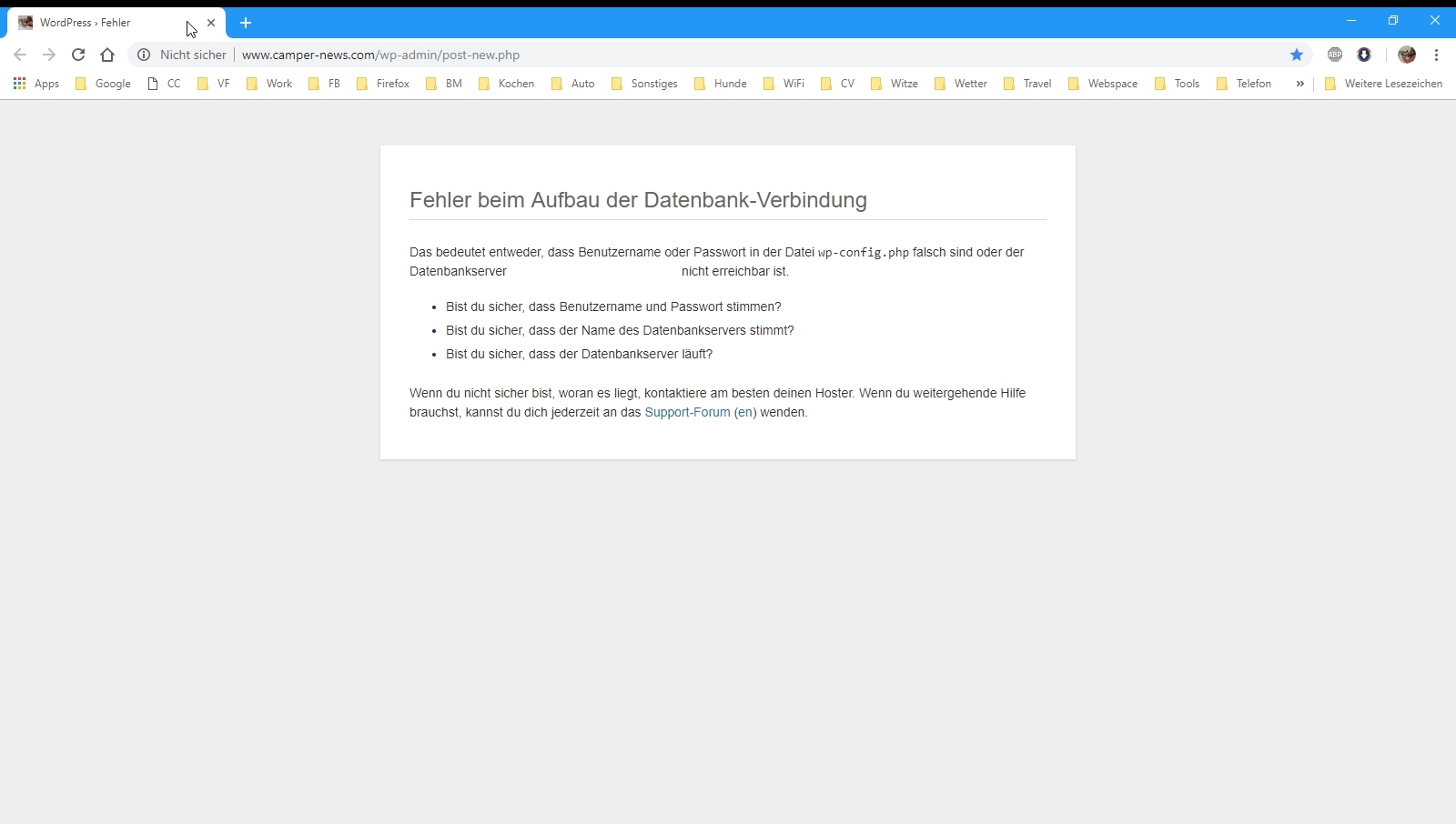Open the Firefox bookmark folder

pos(382,84)
